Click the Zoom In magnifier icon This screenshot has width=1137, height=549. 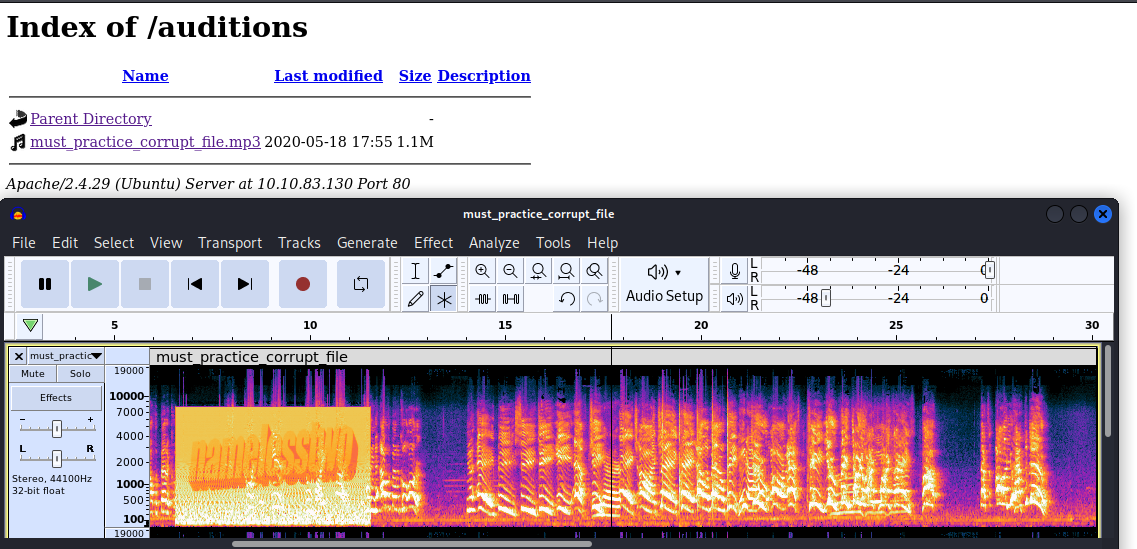483,271
